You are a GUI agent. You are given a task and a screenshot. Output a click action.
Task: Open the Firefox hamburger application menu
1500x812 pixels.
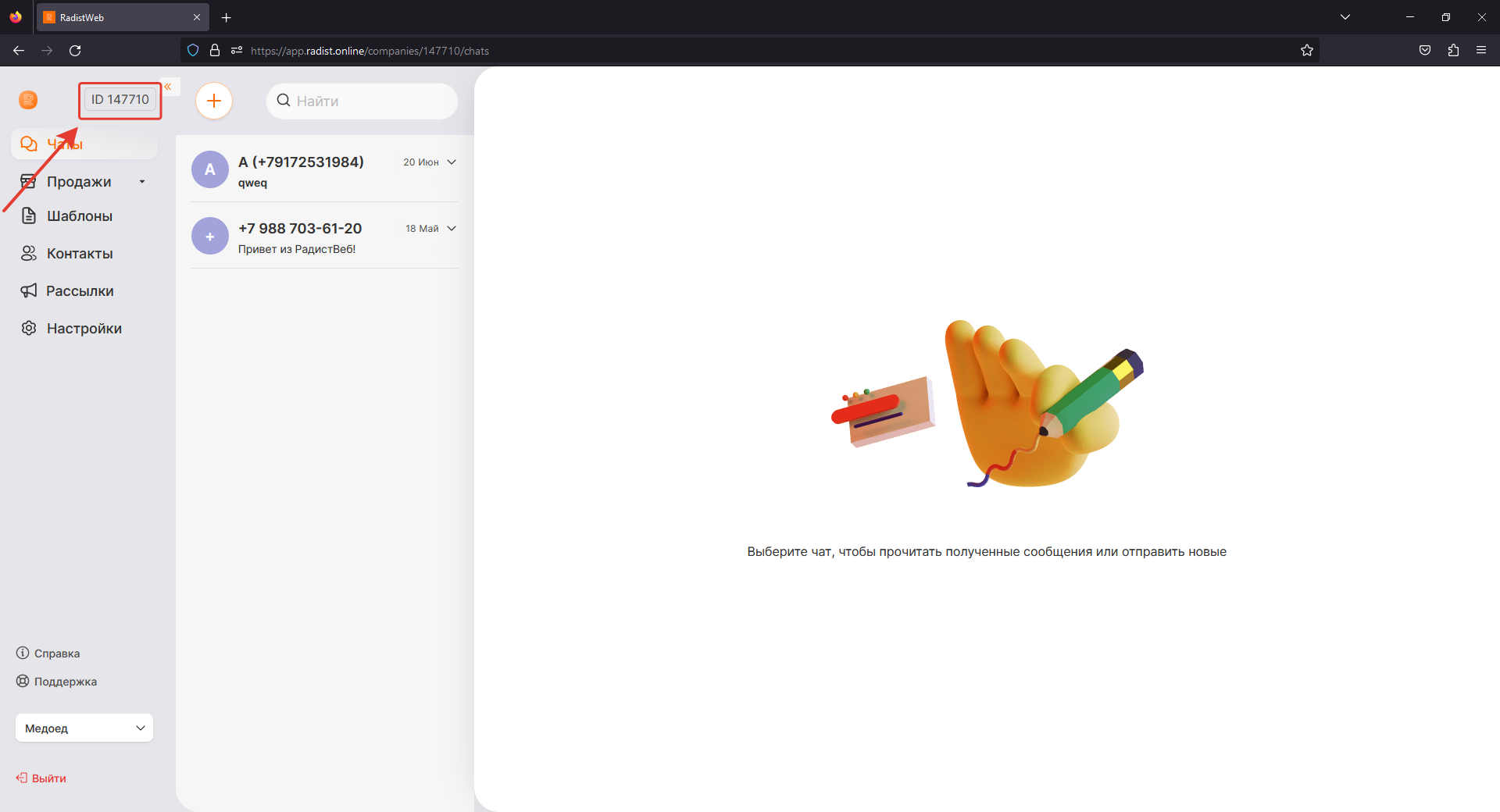click(x=1481, y=51)
